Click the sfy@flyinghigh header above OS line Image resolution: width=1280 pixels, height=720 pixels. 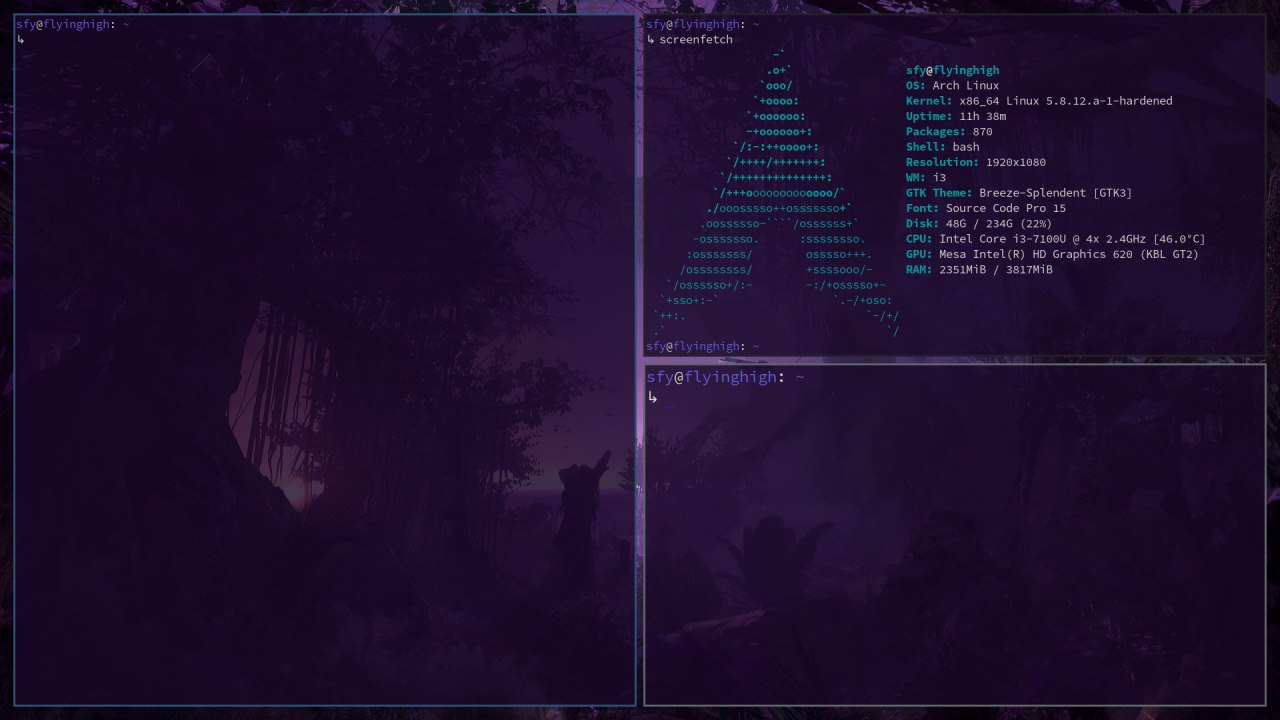point(952,70)
